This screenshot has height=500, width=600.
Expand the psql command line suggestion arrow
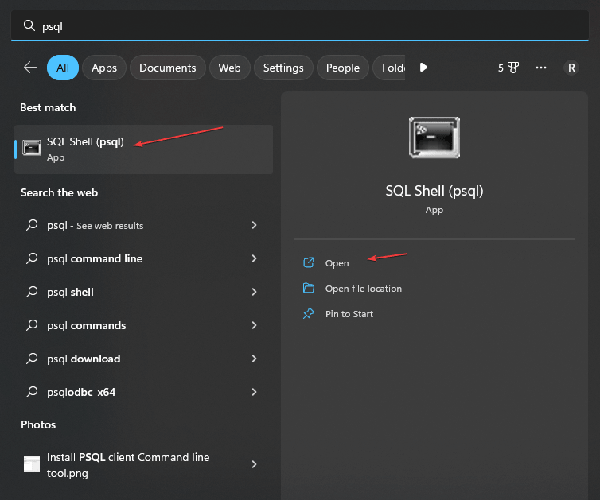click(x=254, y=259)
